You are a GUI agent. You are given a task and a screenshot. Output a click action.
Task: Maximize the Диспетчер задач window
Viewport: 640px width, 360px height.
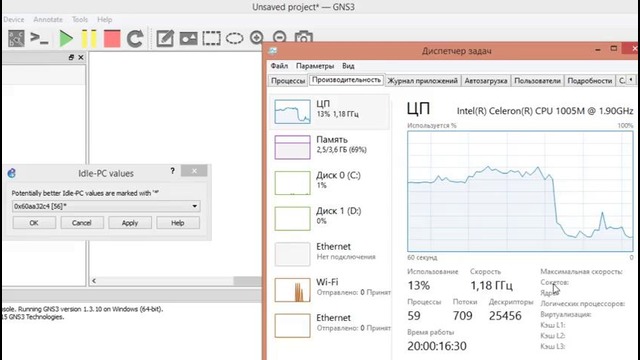point(614,49)
